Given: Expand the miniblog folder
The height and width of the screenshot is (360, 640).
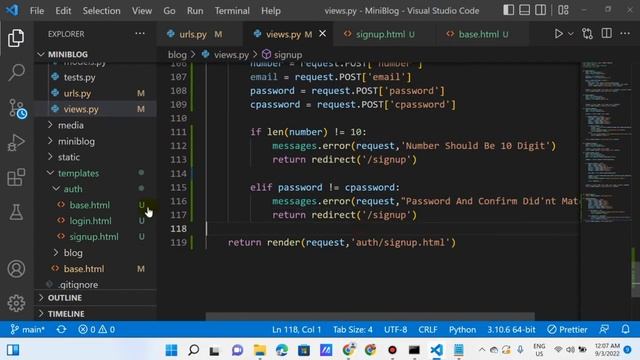Looking at the screenshot, I should (x=96, y=141).
